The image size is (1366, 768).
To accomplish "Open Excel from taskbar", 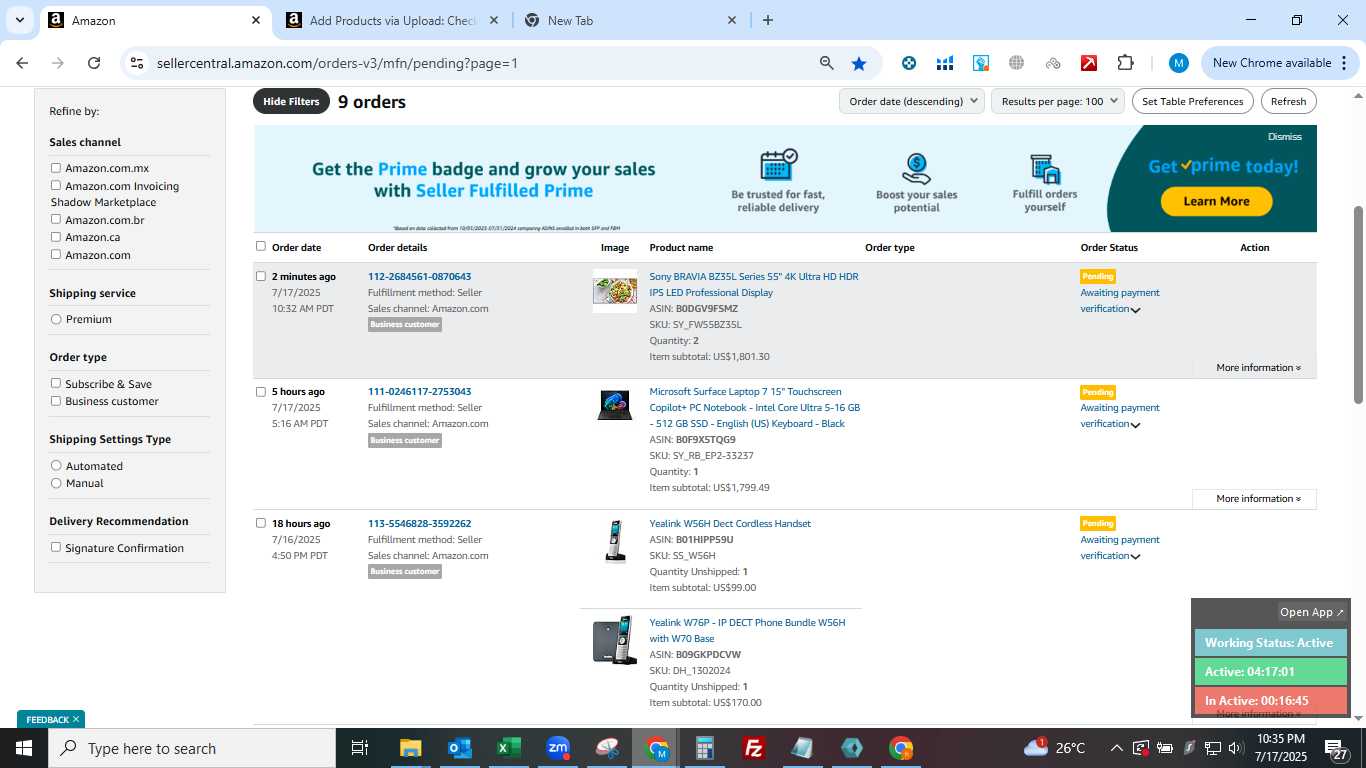I will pyautogui.click(x=508, y=748).
